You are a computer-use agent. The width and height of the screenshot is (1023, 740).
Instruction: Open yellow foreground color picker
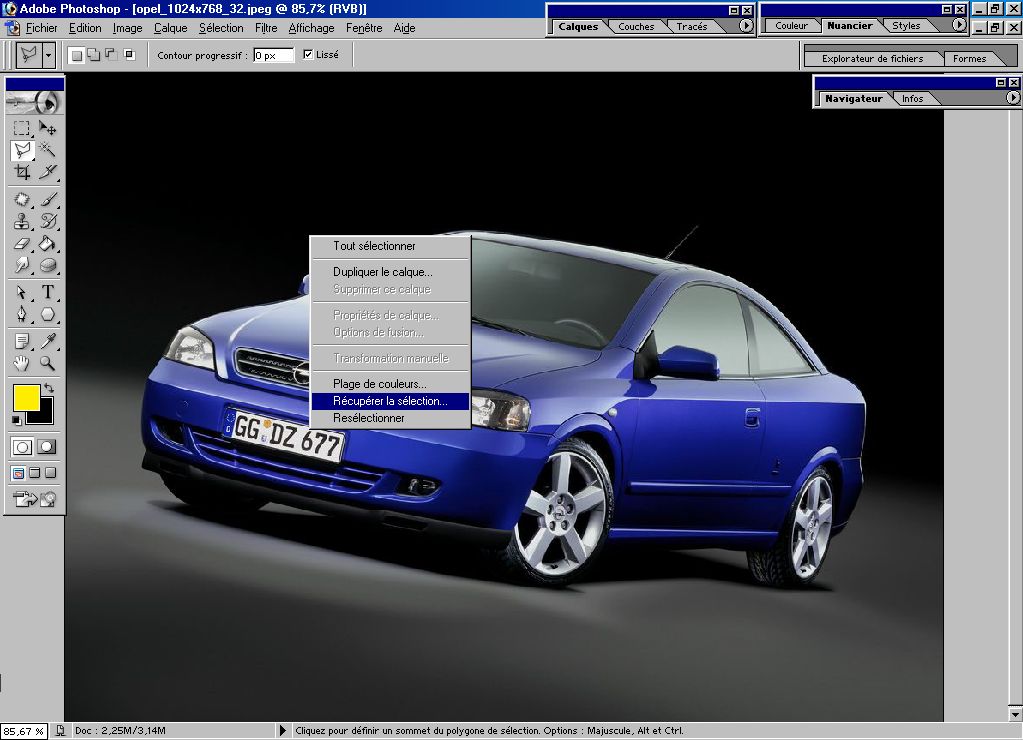pyautogui.click(x=27, y=397)
